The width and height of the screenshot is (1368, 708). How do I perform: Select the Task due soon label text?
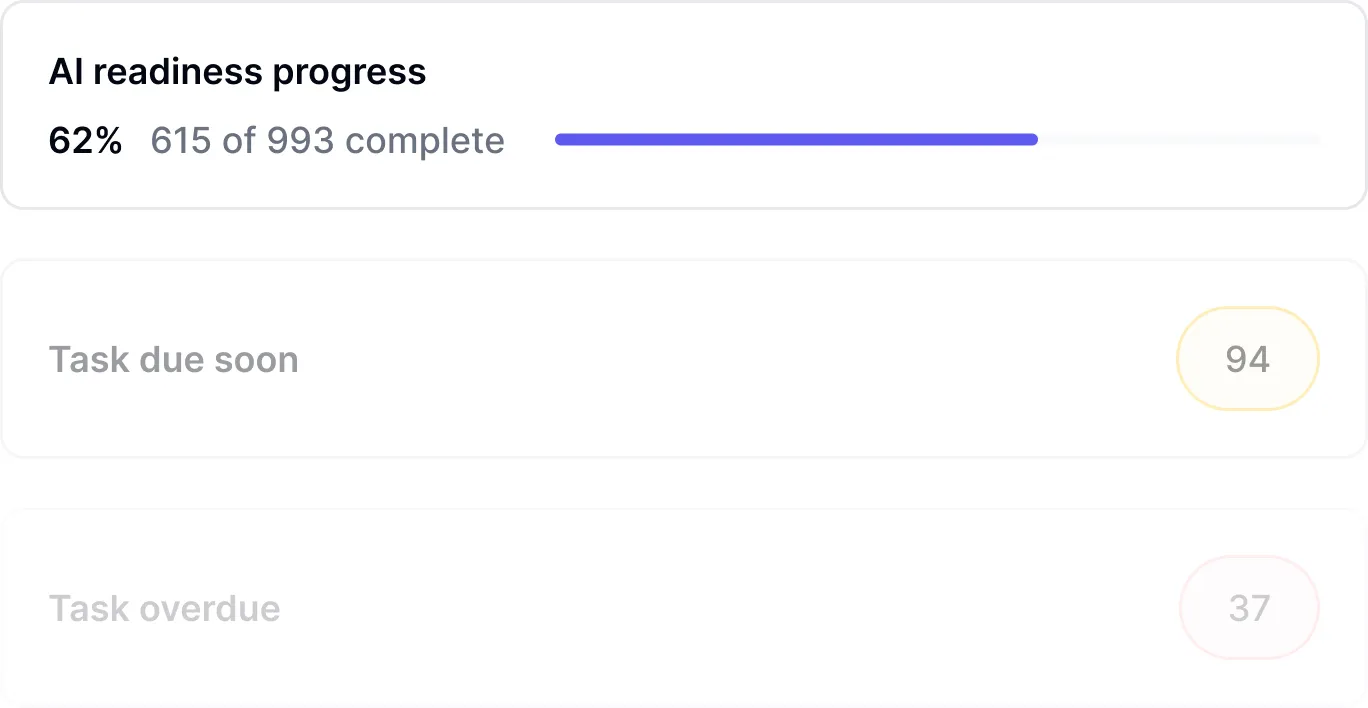pos(174,359)
